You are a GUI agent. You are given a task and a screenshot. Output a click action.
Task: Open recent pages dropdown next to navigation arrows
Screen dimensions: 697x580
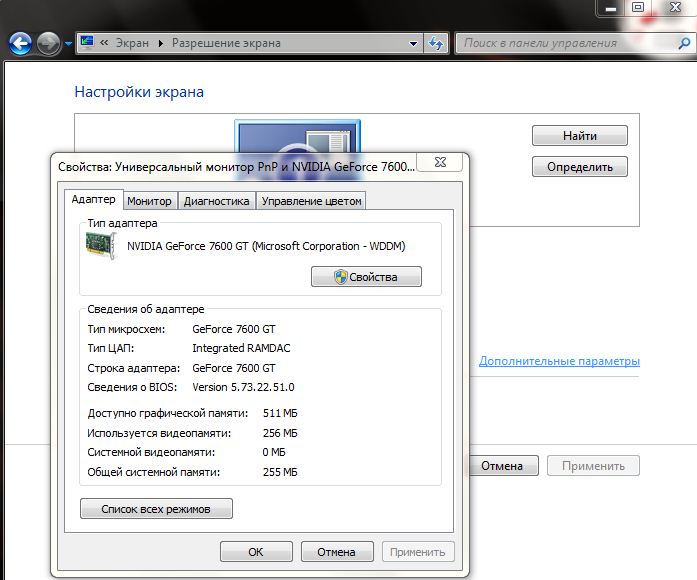(x=68, y=44)
